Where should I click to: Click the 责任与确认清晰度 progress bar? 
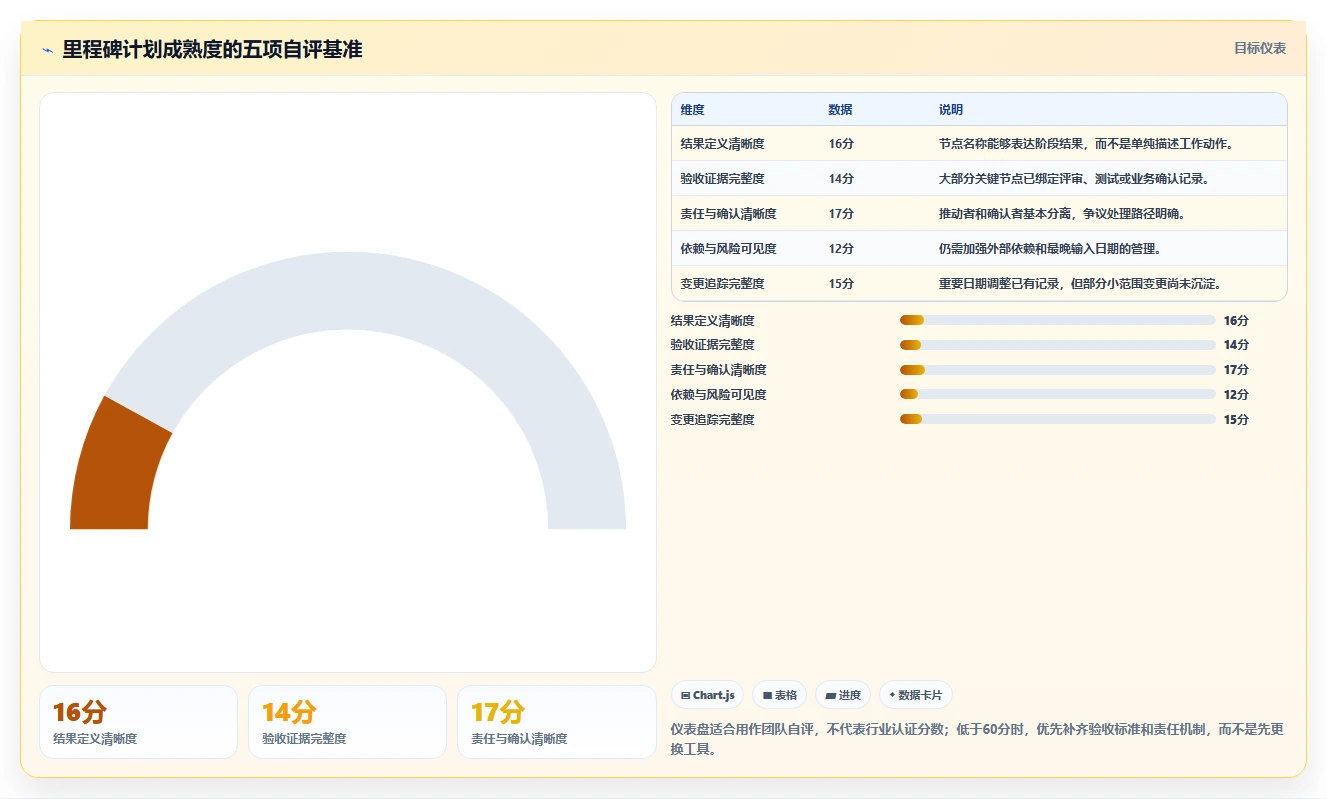click(x=1057, y=370)
